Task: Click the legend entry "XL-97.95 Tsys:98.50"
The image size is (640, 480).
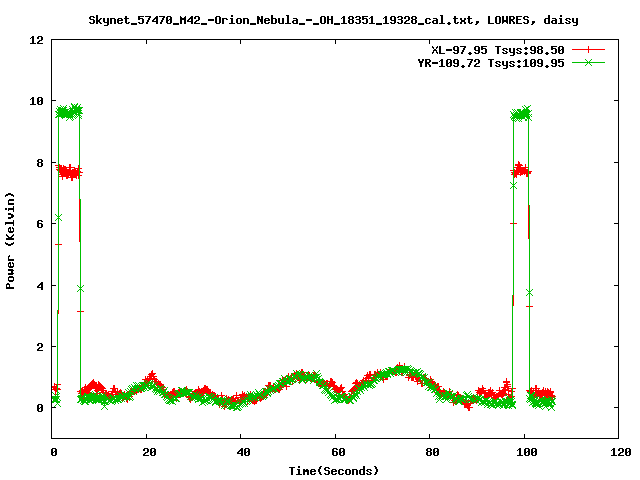Action: coord(498,50)
